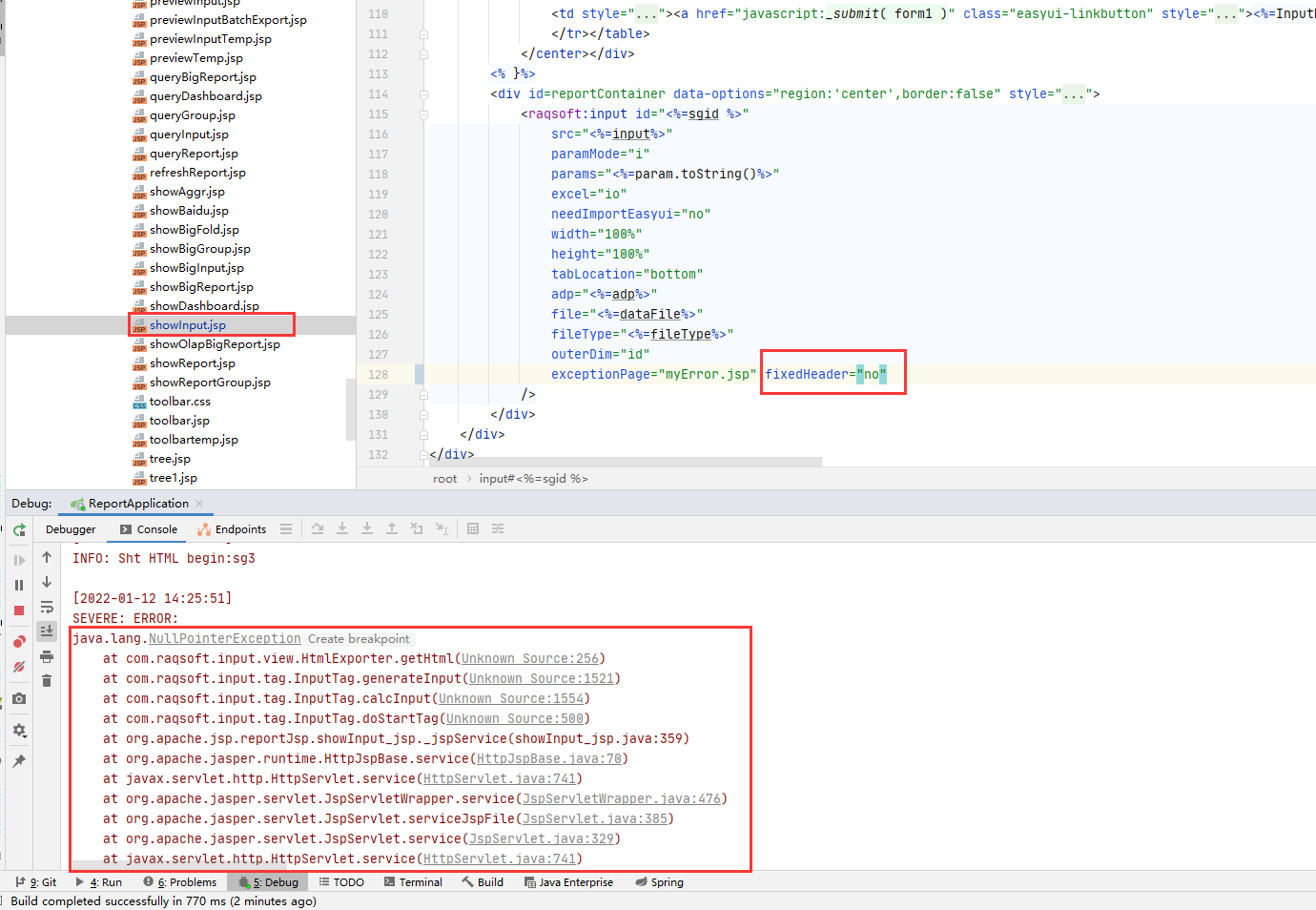Select showReport.jsp in the project tree
The height and width of the screenshot is (910, 1316).
pyautogui.click(x=192, y=363)
